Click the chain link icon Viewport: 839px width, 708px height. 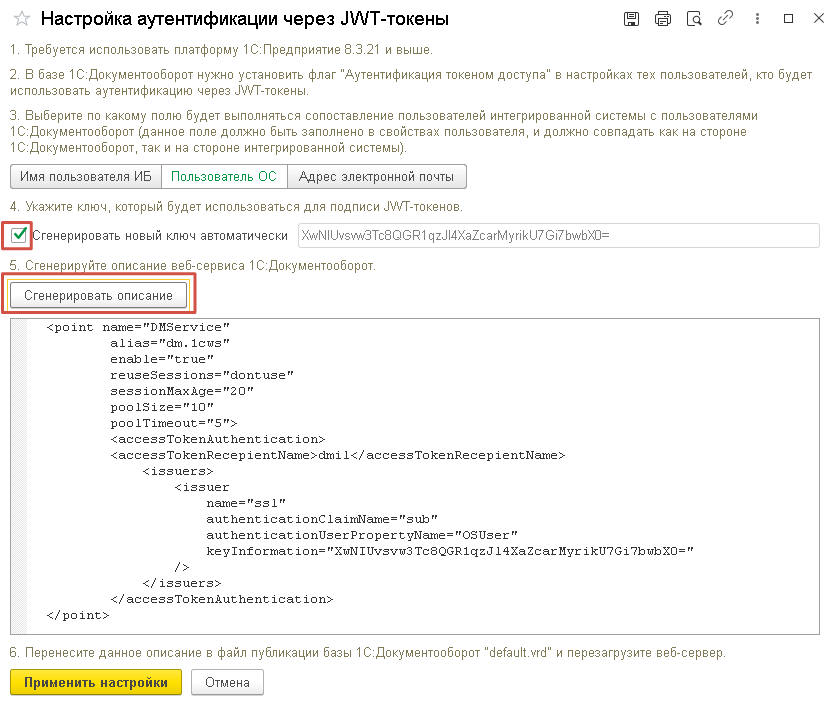click(726, 19)
